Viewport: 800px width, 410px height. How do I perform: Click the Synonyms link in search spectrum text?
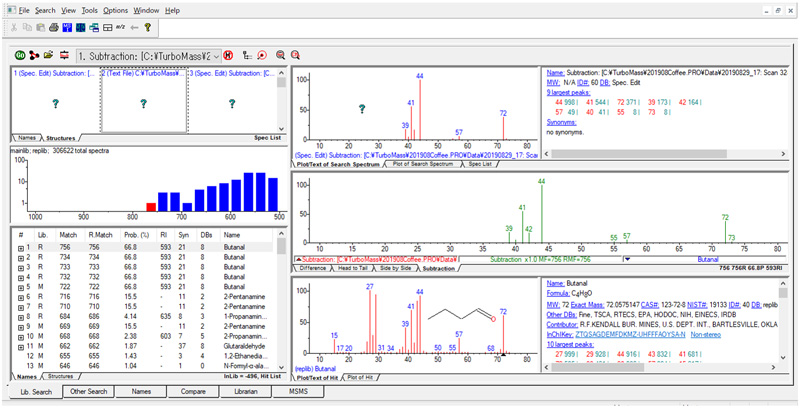(x=562, y=122)
